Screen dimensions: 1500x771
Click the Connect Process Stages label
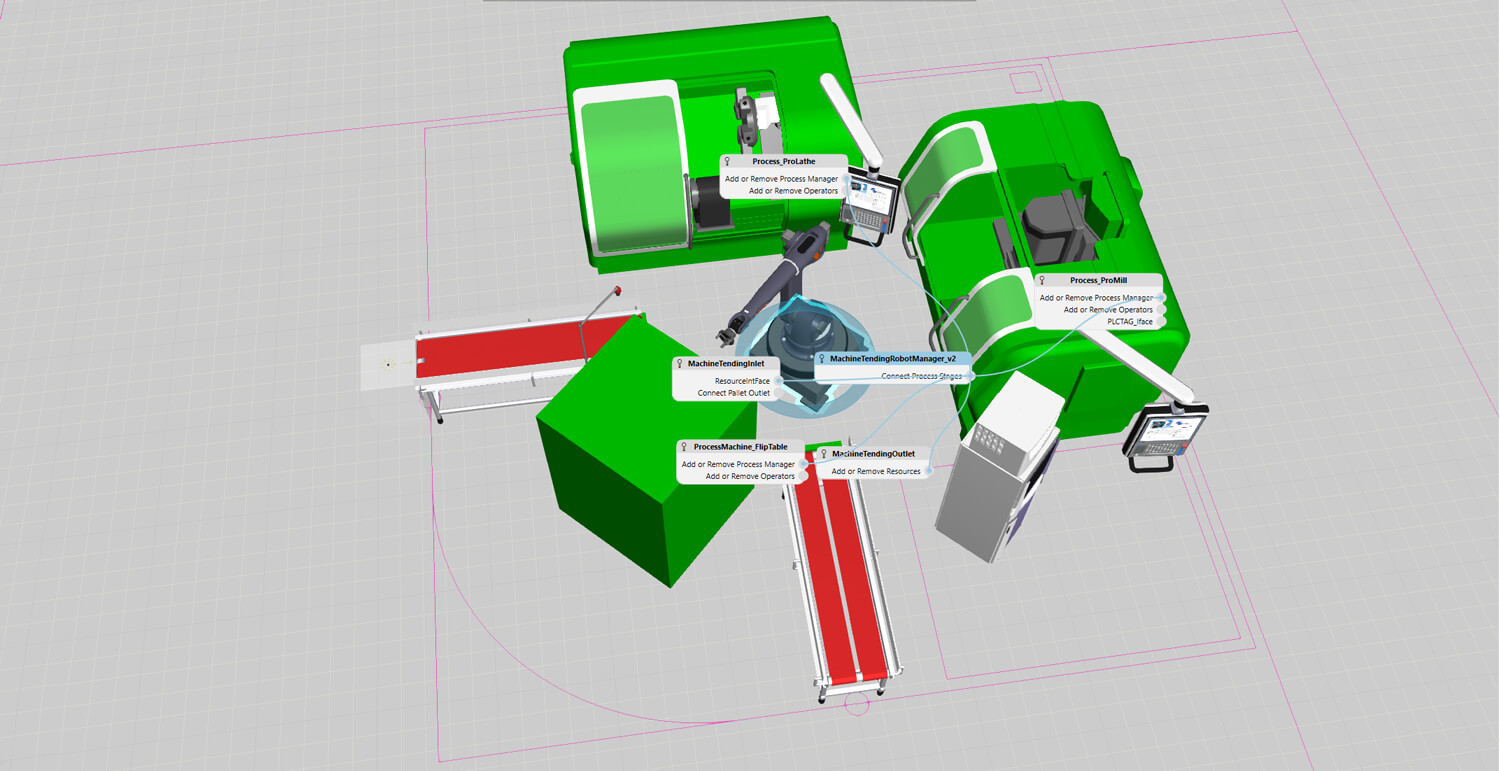coord(920,376)
